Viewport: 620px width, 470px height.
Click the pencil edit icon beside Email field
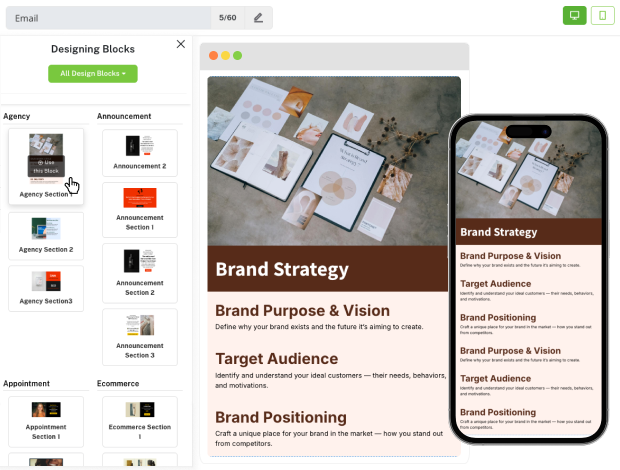(258, 17)
